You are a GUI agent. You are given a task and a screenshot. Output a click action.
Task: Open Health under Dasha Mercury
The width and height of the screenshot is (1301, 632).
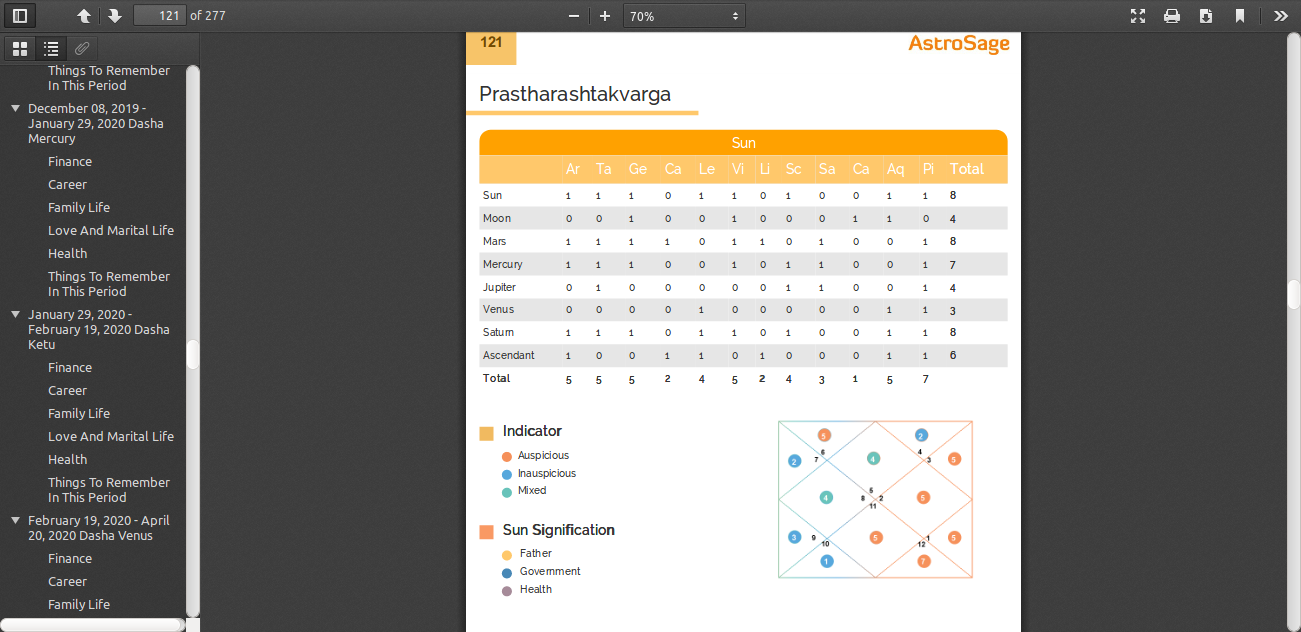pos(67,253)
